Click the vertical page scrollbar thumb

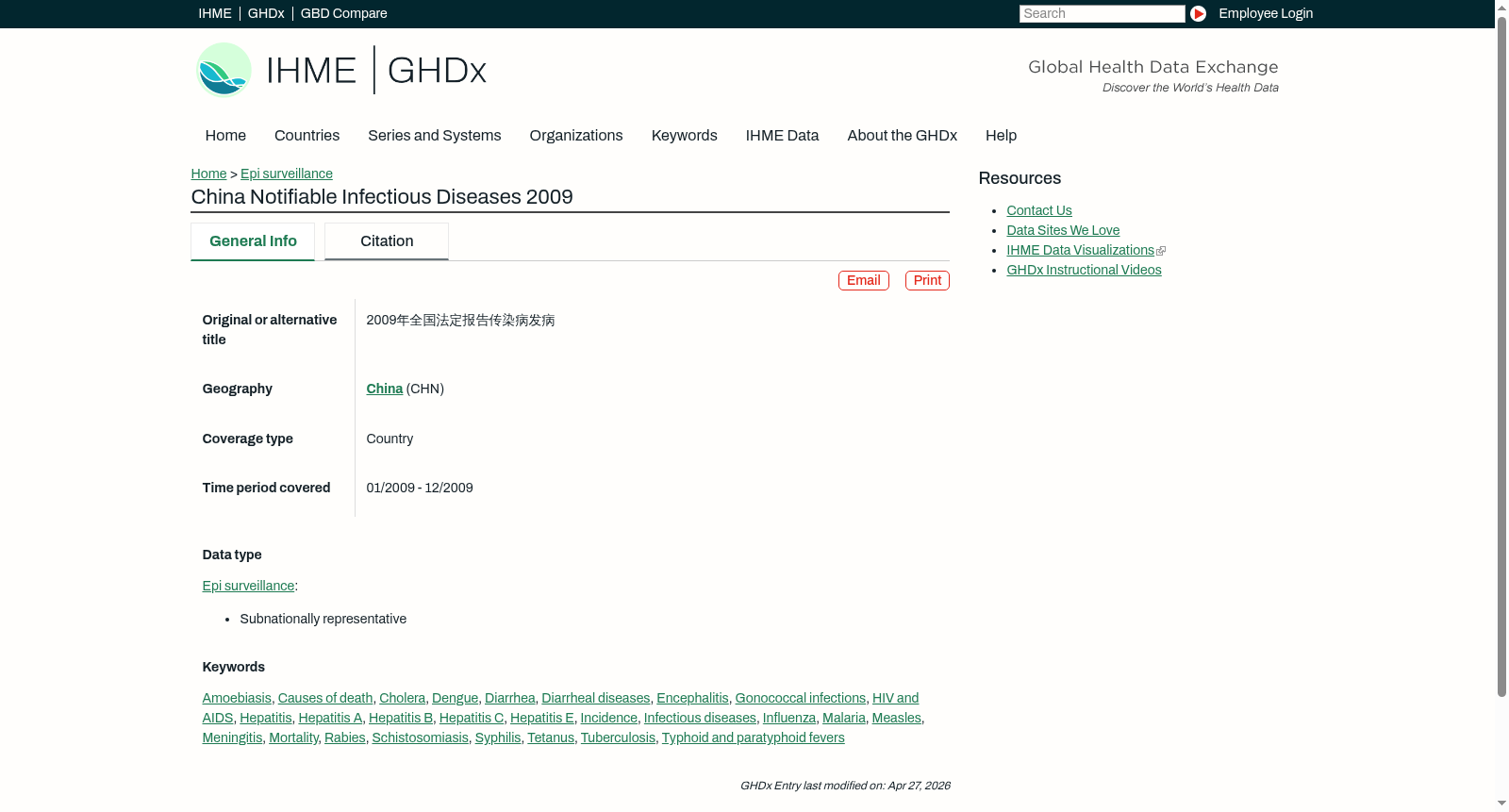1501,356
